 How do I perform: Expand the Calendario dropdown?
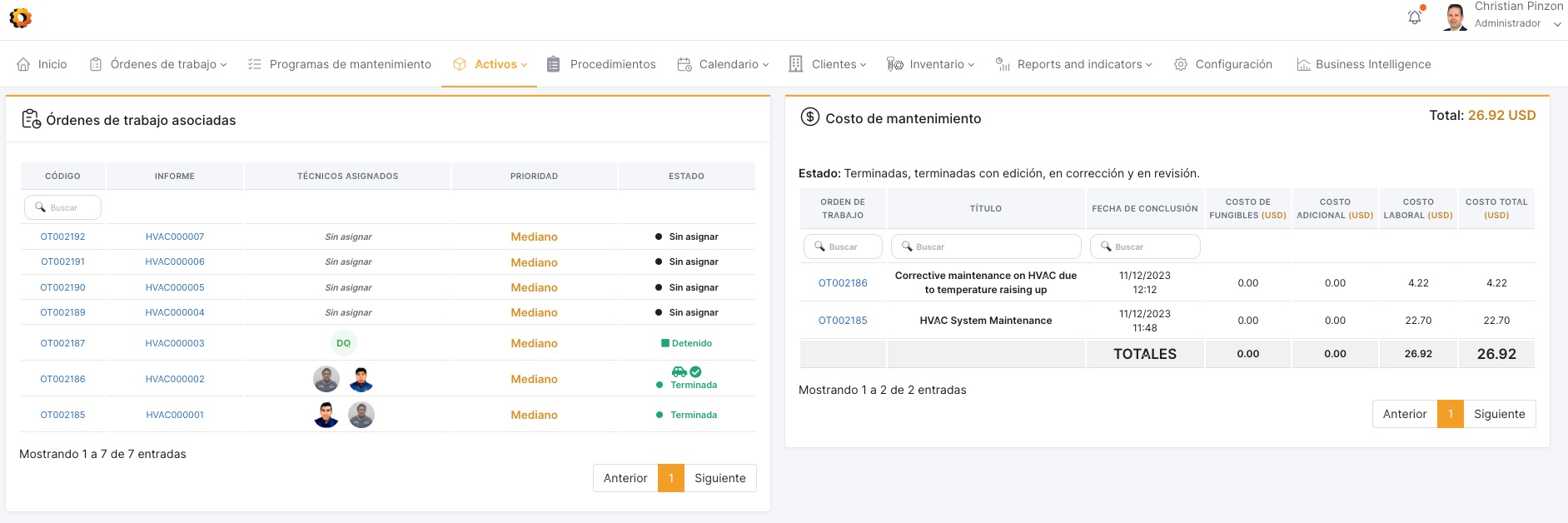pos(765,65)
